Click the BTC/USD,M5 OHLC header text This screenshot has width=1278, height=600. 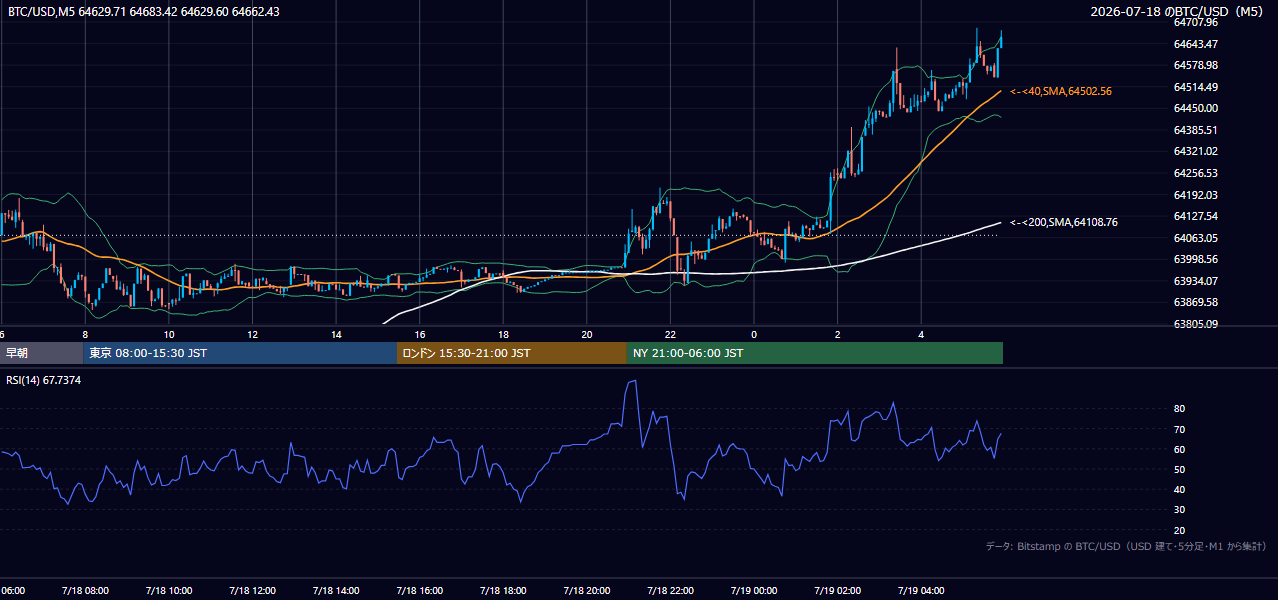click(x=144, y=11)
